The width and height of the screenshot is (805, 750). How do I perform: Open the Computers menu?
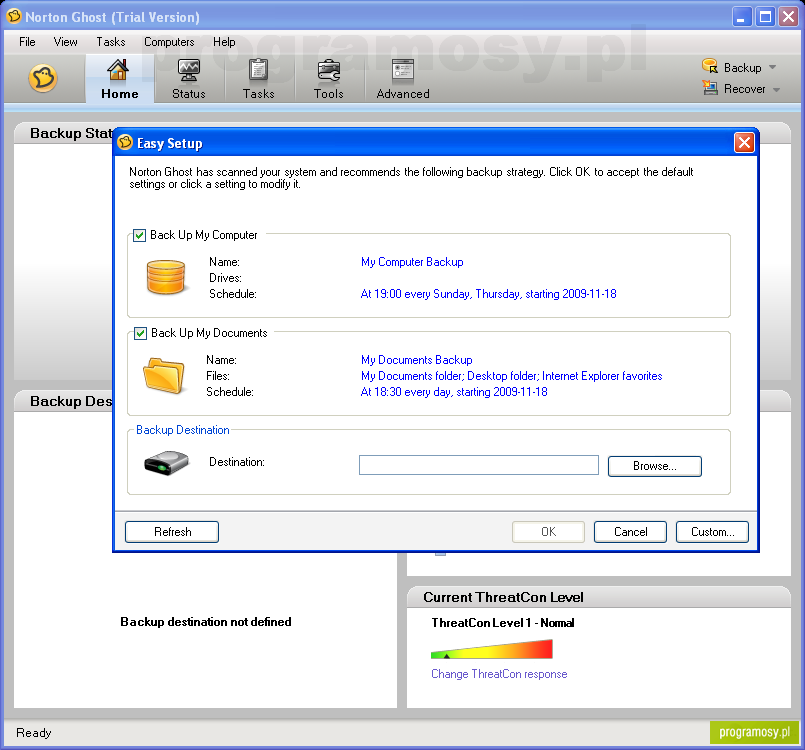(x=169, y=42)
